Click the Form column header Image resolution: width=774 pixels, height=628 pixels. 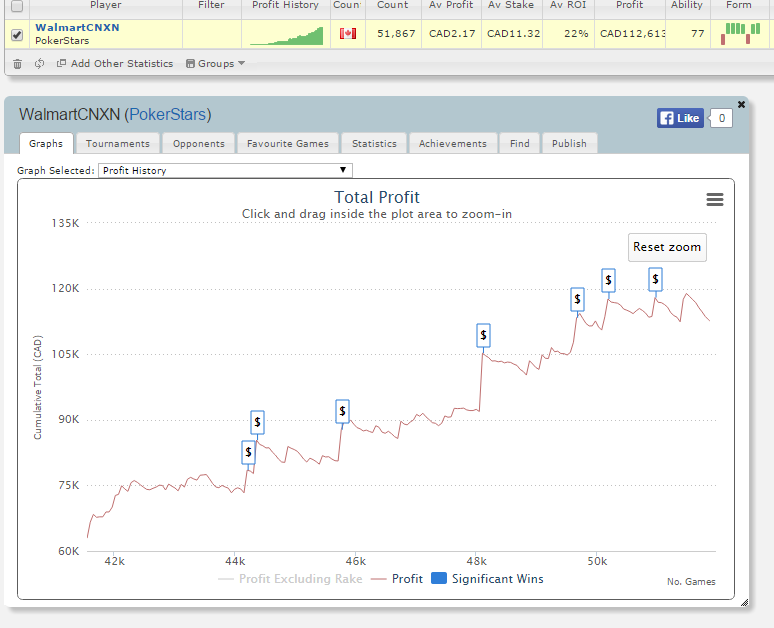tap(739, 5)
